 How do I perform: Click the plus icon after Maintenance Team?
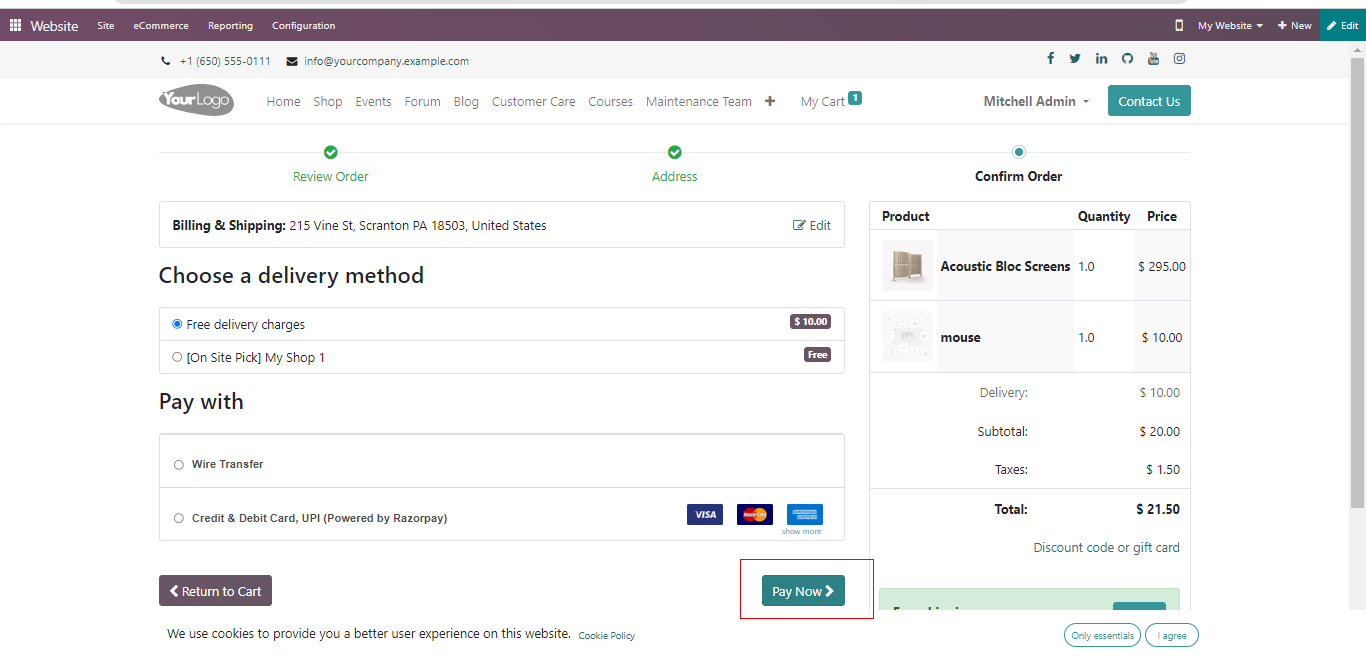click(770, 101)
